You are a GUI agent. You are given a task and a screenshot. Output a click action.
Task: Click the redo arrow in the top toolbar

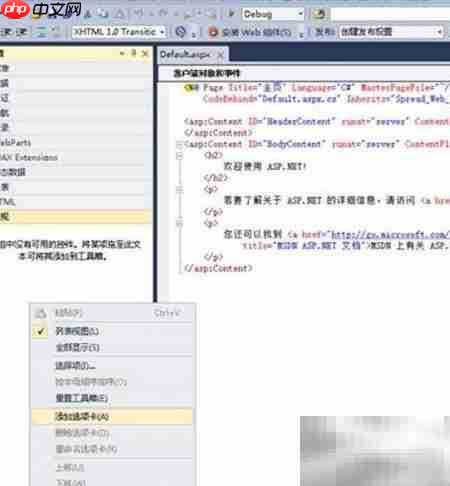pos(163,14)
